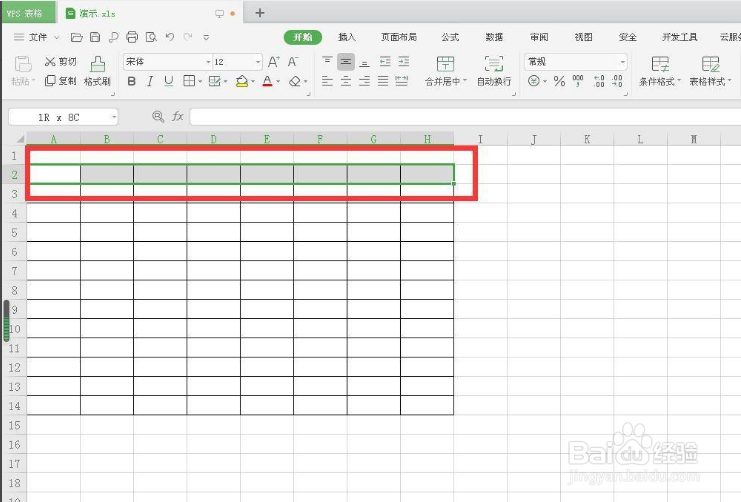Open border style dropdown arrow
741x502 pixels.
(x=200, y=82)
